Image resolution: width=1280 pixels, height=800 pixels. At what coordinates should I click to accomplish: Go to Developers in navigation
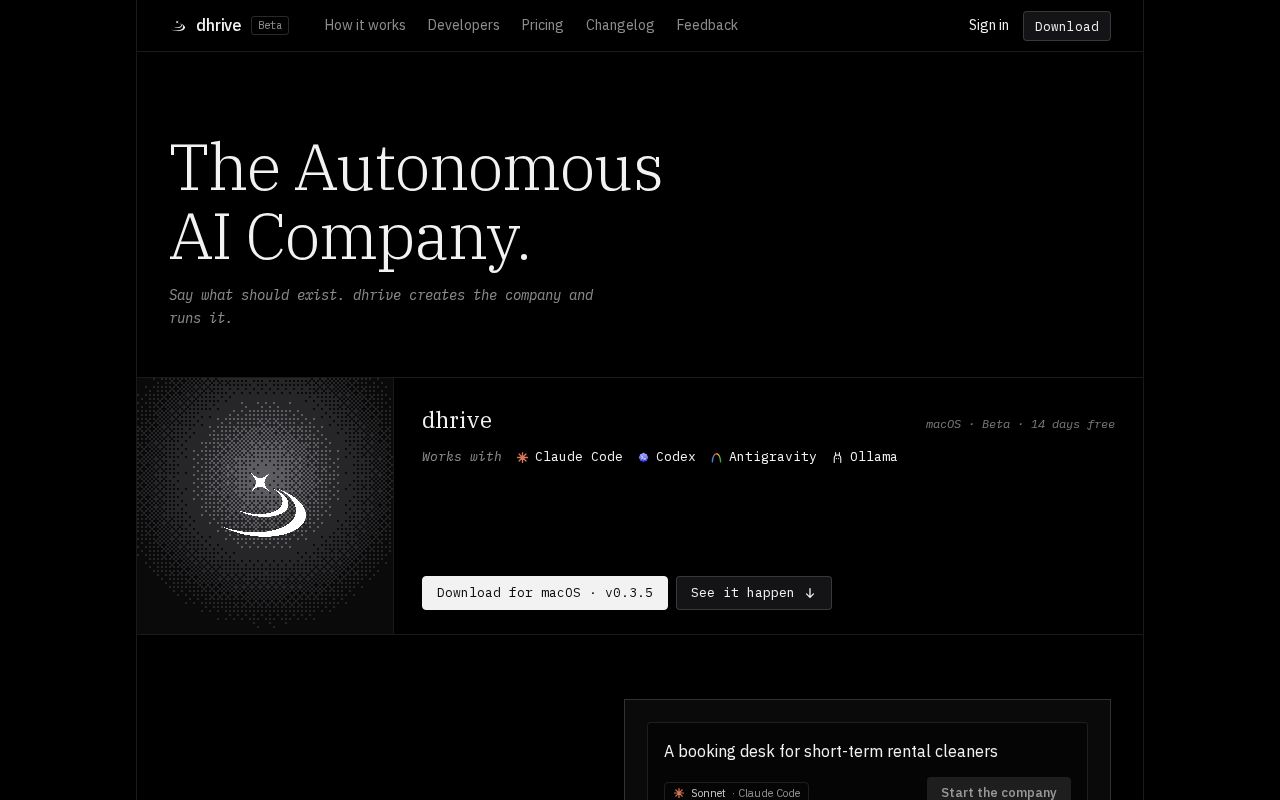463,25
